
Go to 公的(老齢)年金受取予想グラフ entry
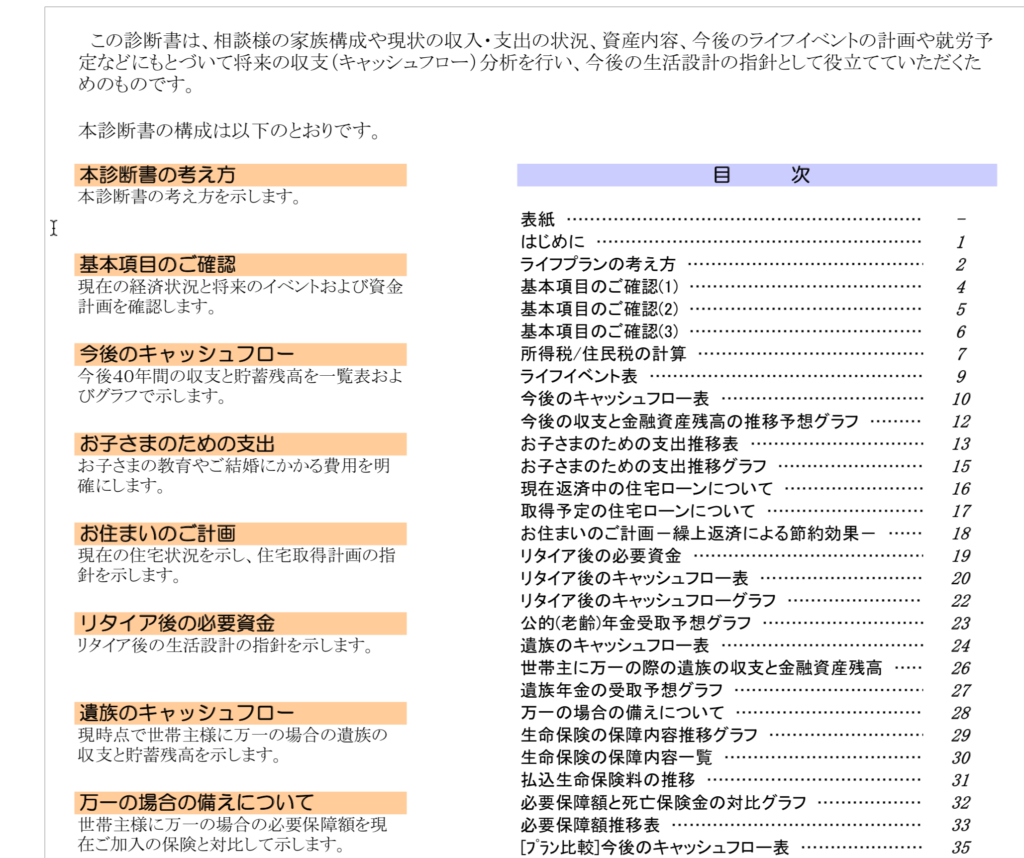[x=635, y=623]
